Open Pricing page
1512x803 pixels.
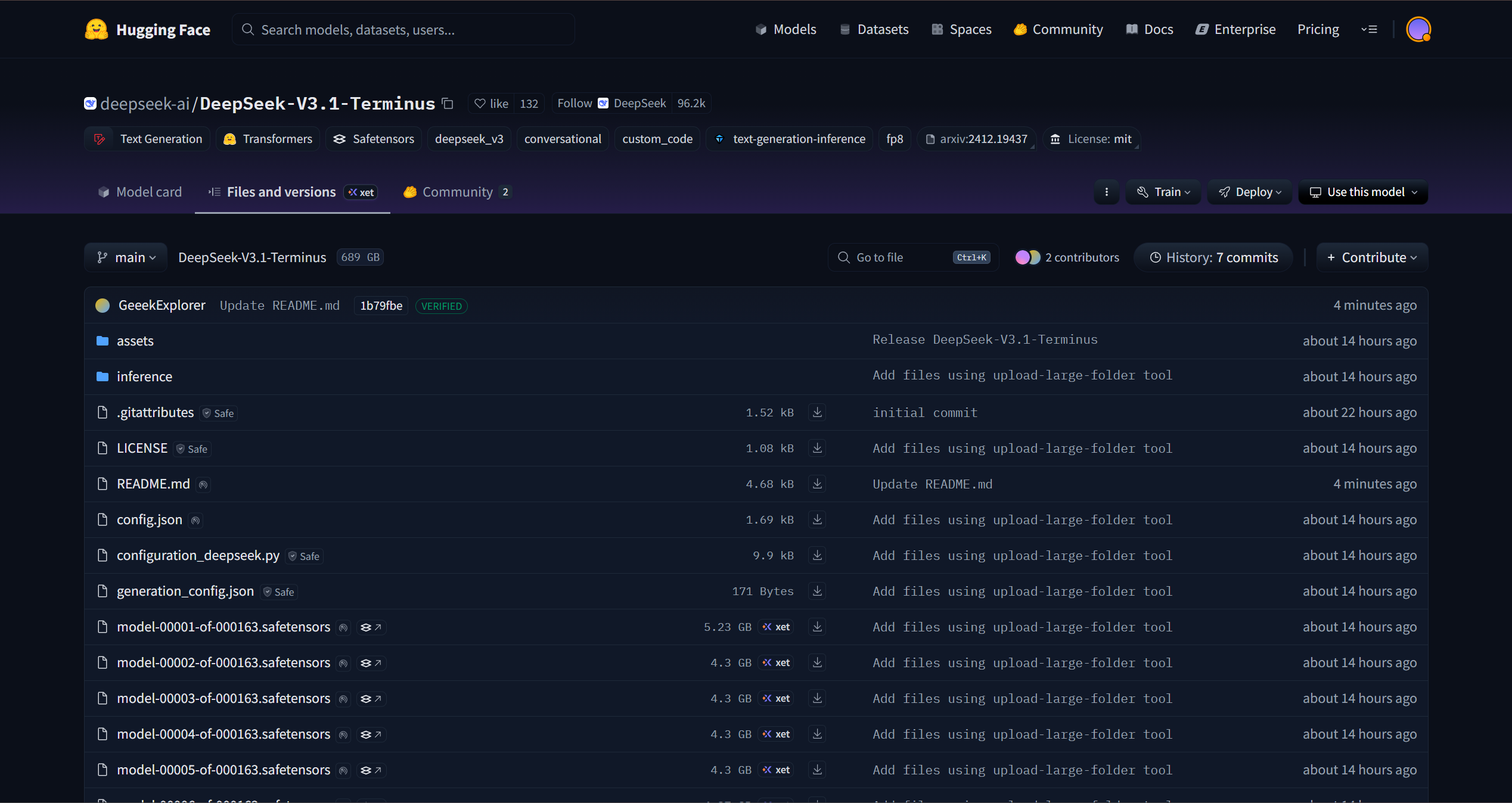[x=1318, y=29]
